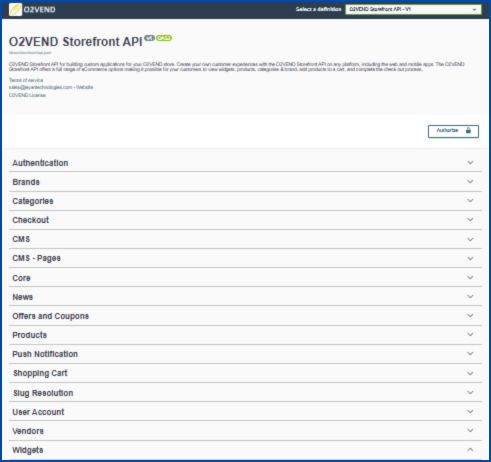Click the Authorize button

[453, 131]
